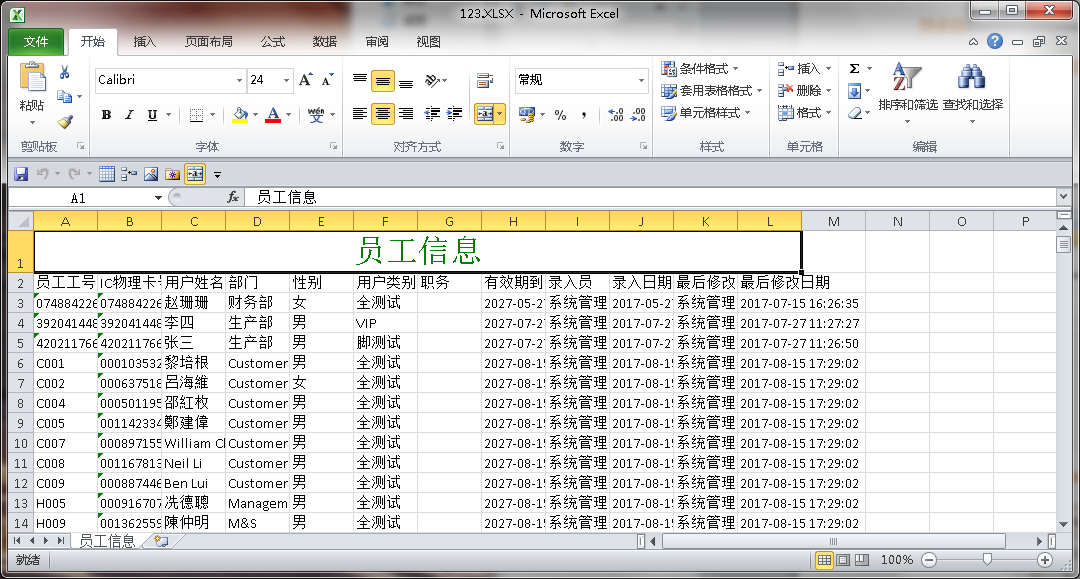Toggle Bold formatting
The height and width of the screenshot is (579, 1080).
pos(106,115)
